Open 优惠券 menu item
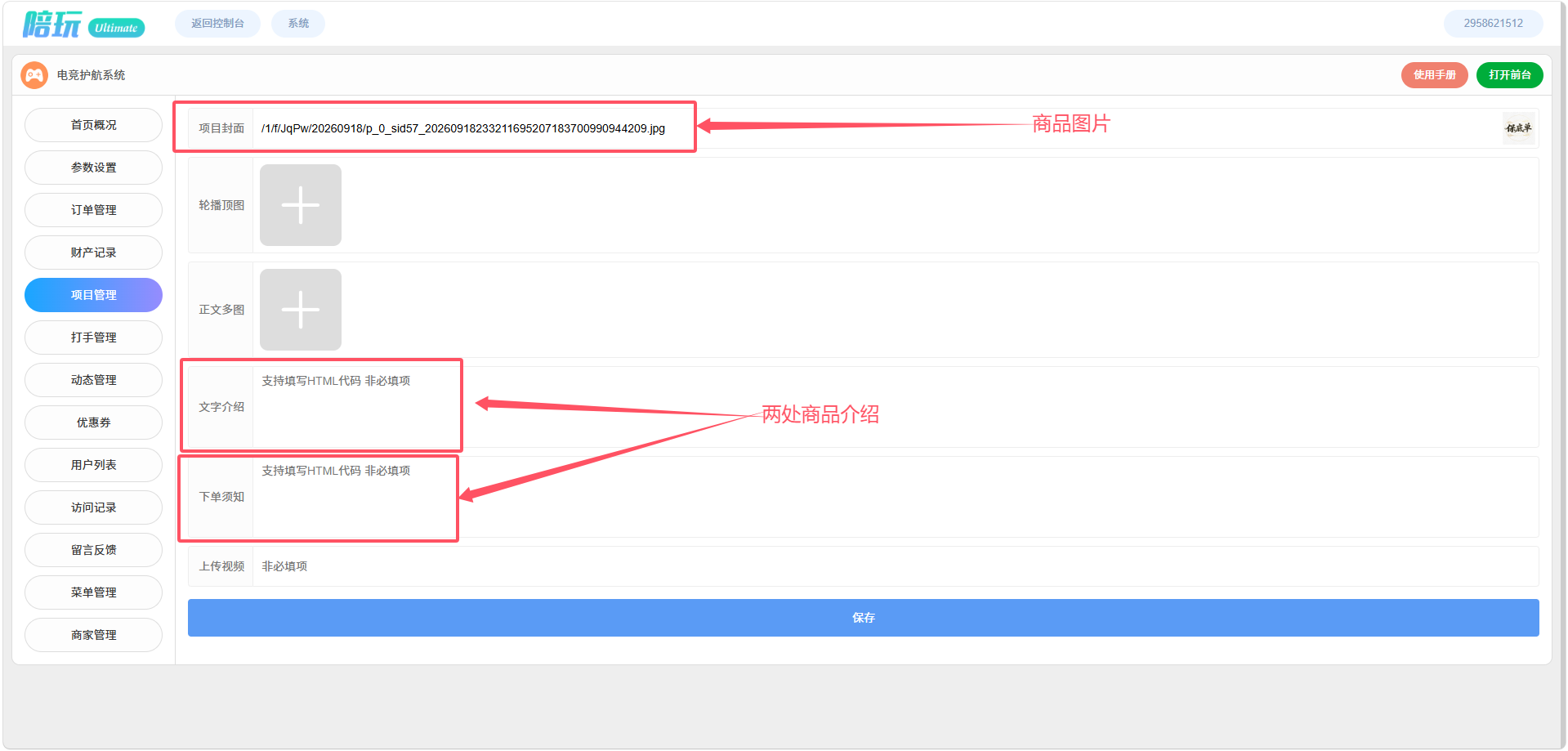 93,422
